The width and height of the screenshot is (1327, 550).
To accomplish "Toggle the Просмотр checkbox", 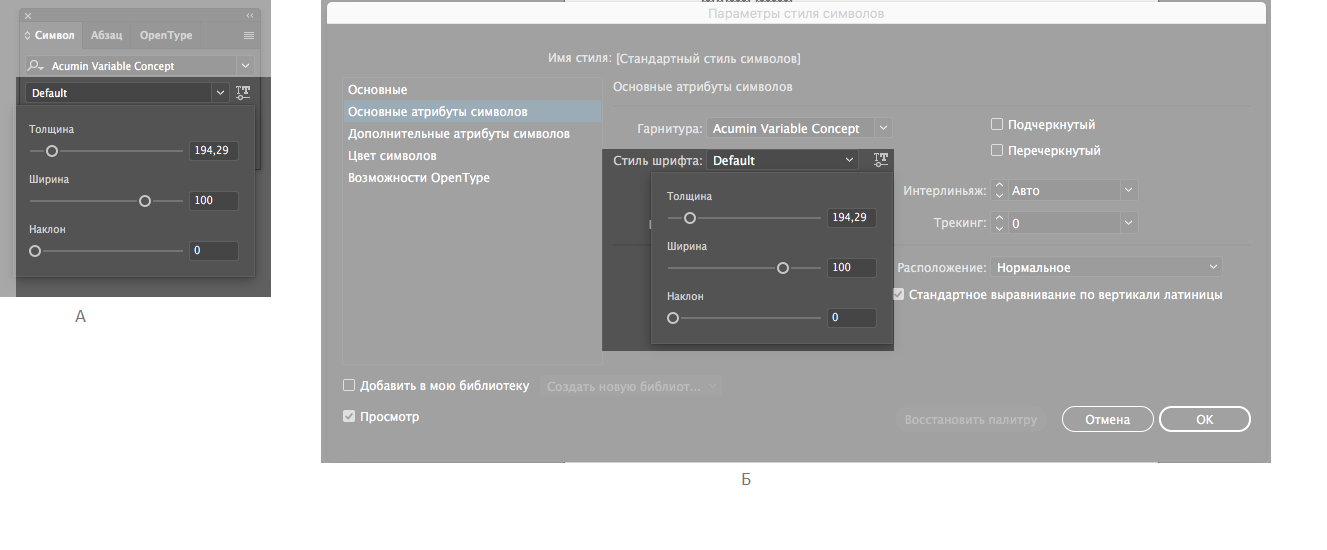I will coord(349,417).
